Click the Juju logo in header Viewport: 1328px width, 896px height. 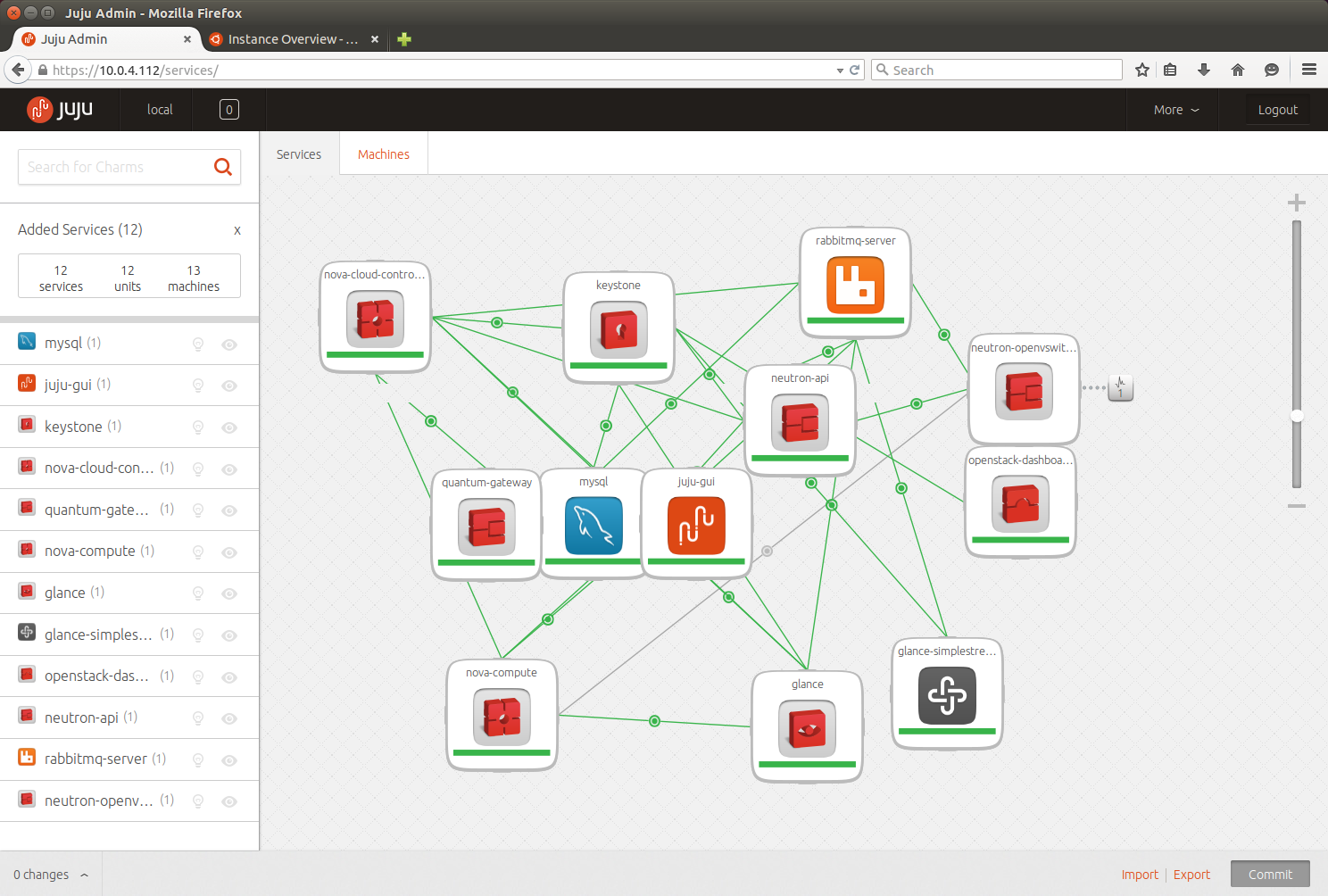point(60,109)
